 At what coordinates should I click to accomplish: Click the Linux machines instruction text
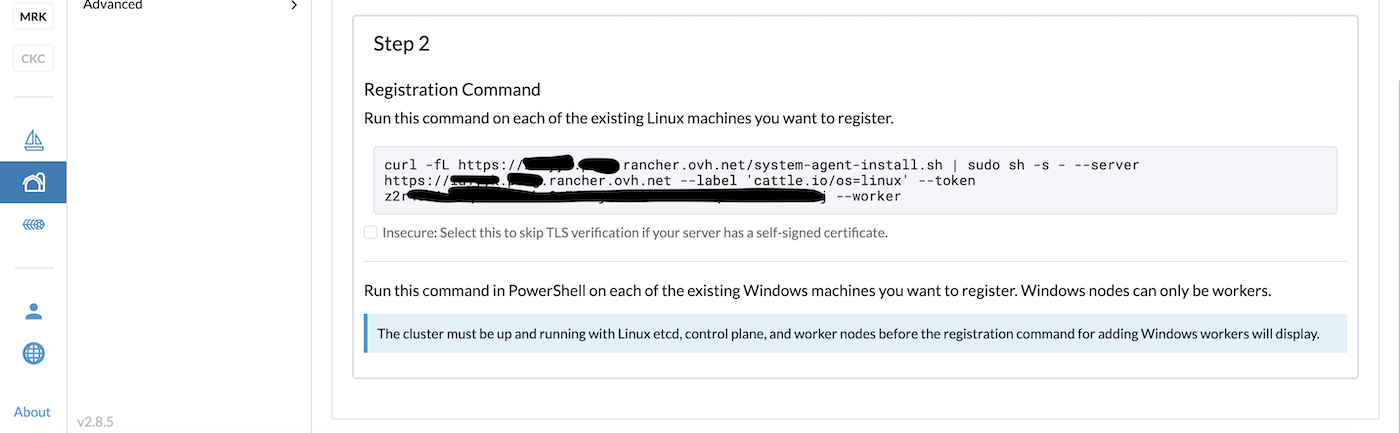(x=628, y=118)
